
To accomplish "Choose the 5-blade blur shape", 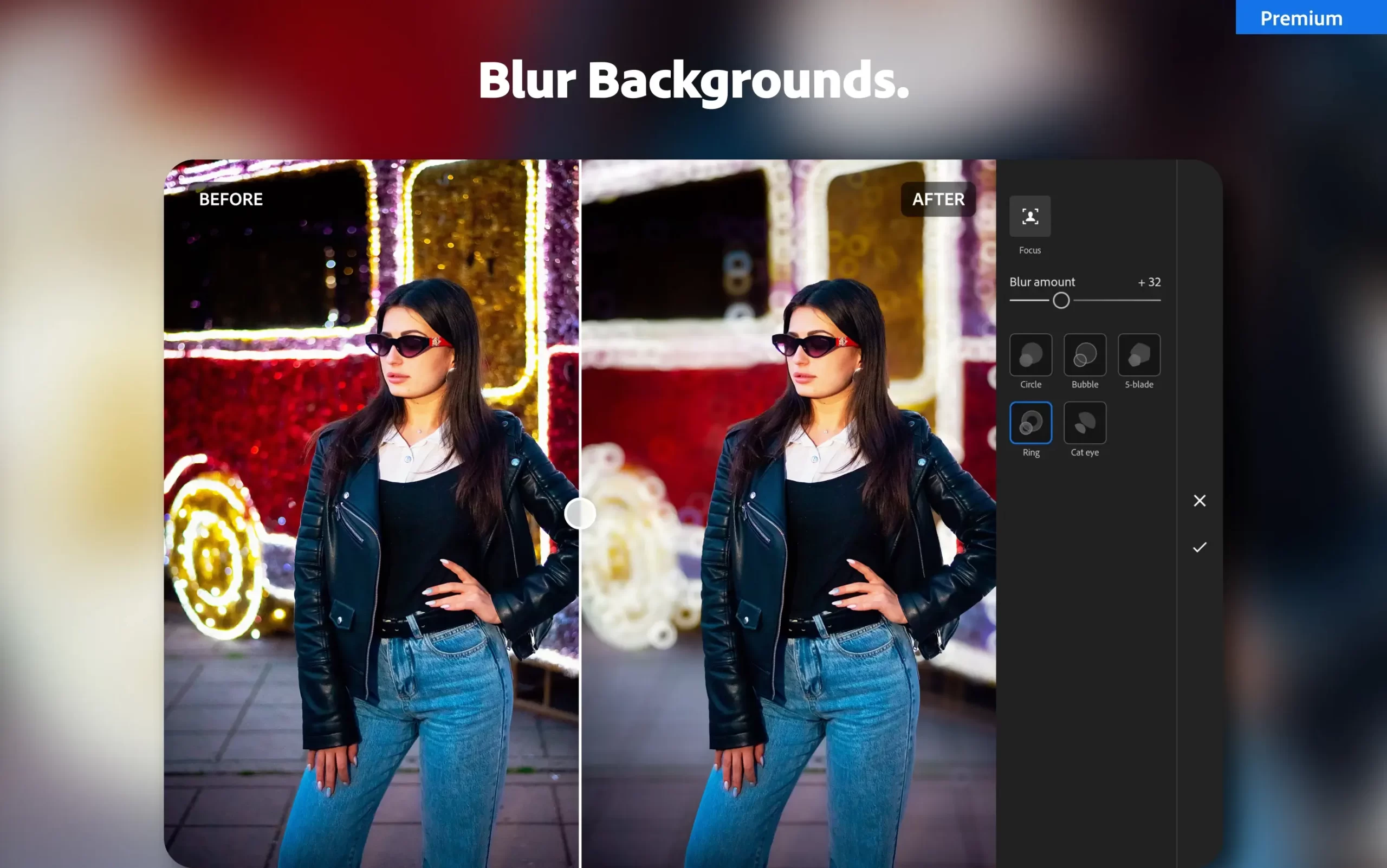I will (1139, 355).
